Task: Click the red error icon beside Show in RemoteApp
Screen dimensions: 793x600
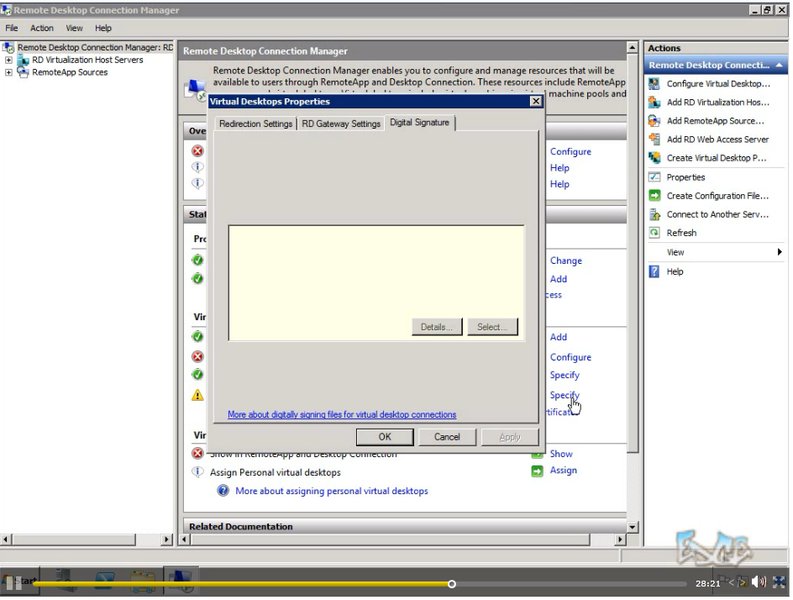Action: (x=198, y=453)
